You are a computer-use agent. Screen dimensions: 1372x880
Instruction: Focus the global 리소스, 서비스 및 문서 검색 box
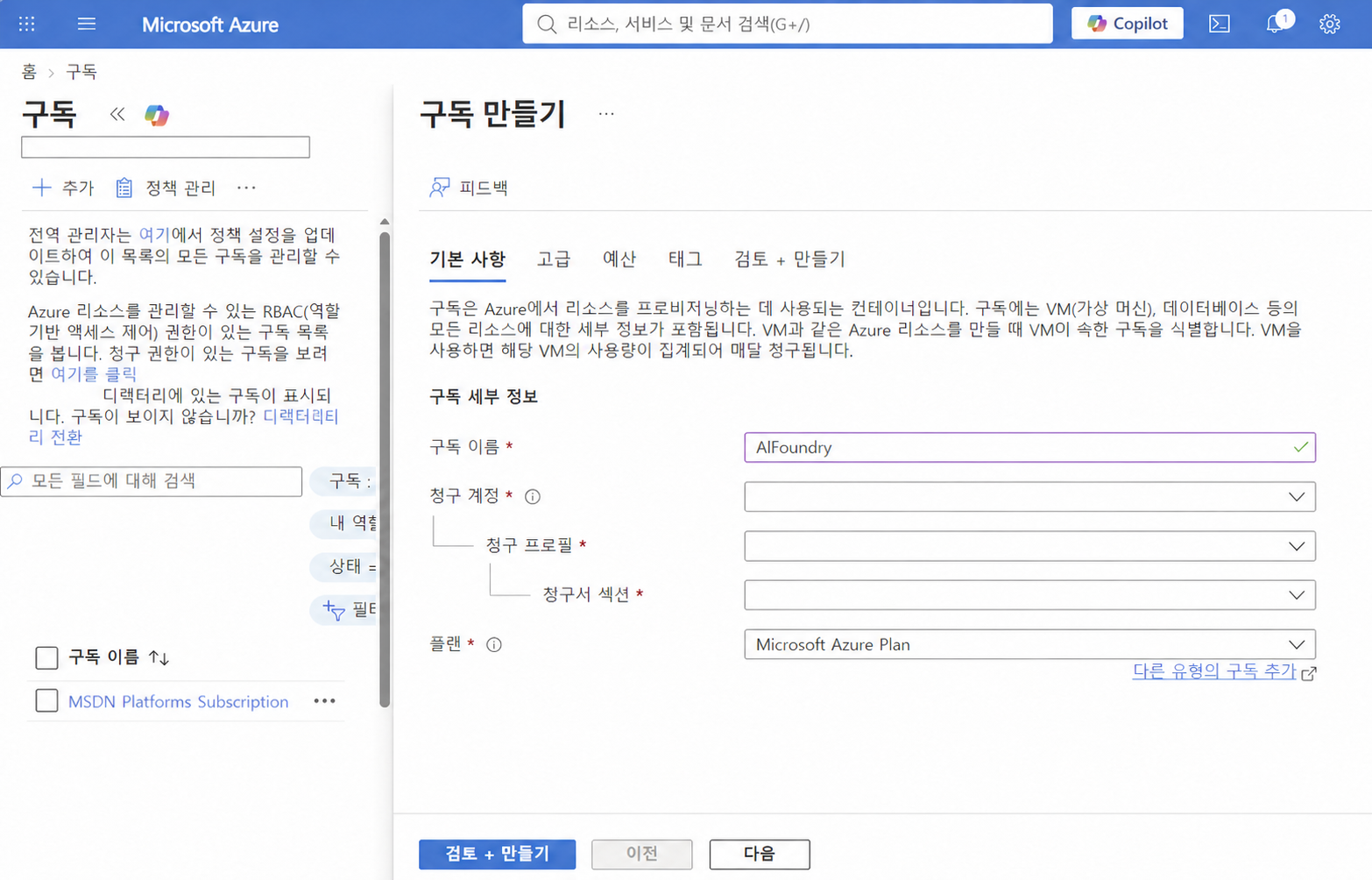coord(787,24)
